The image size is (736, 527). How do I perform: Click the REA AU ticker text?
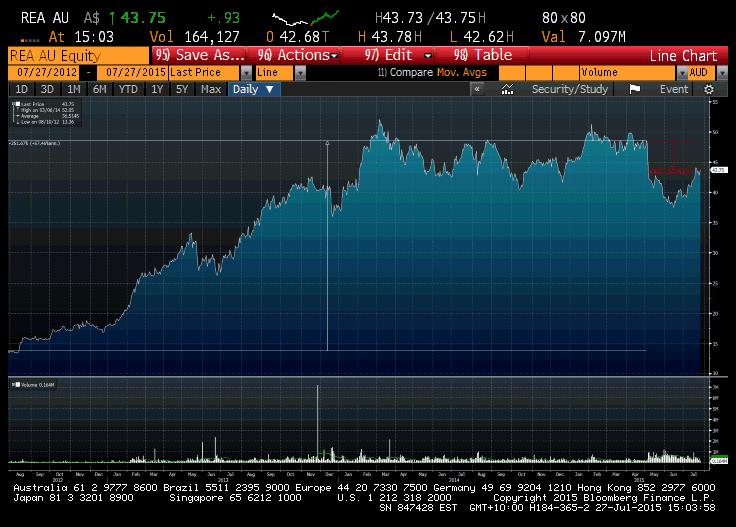point(45,18)
